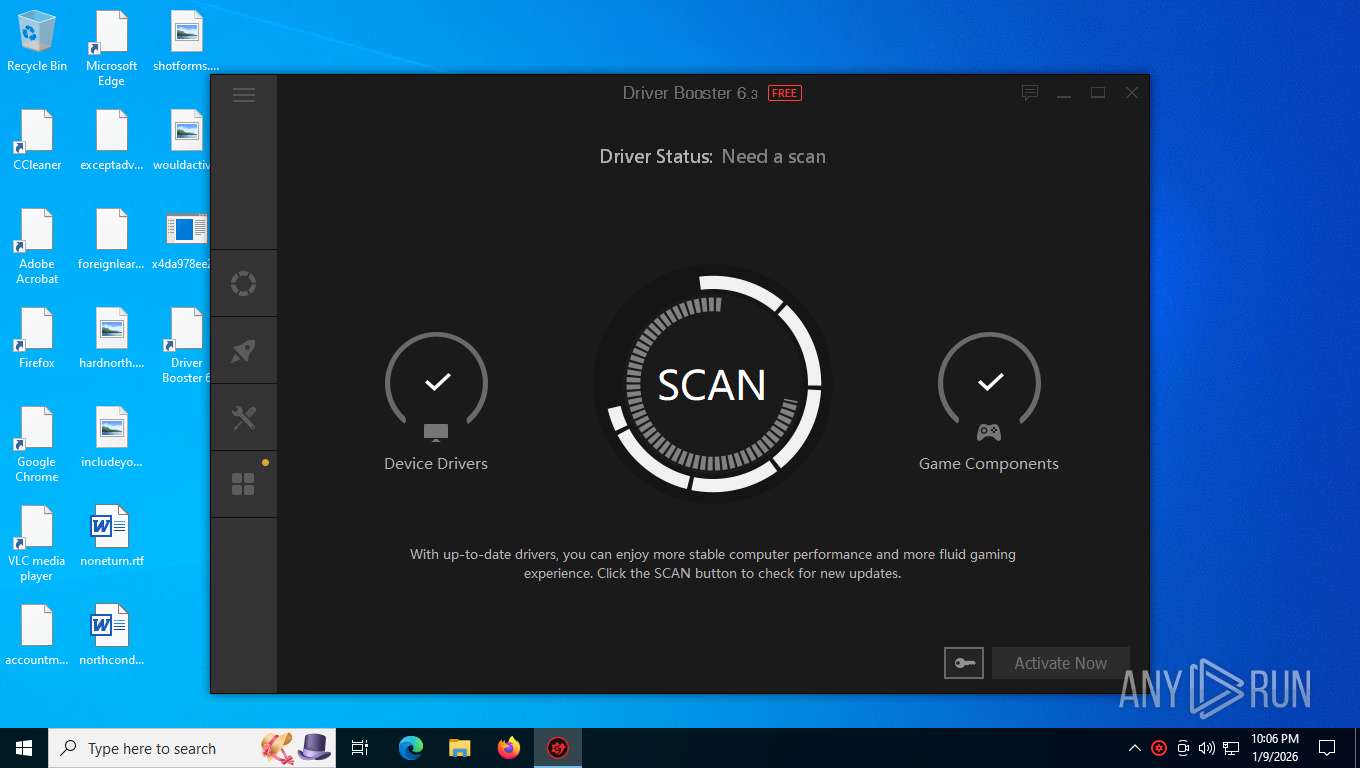The image size is (1360, 768).
Task: Open Firefox from the taskbar
Action: point(509,748)
